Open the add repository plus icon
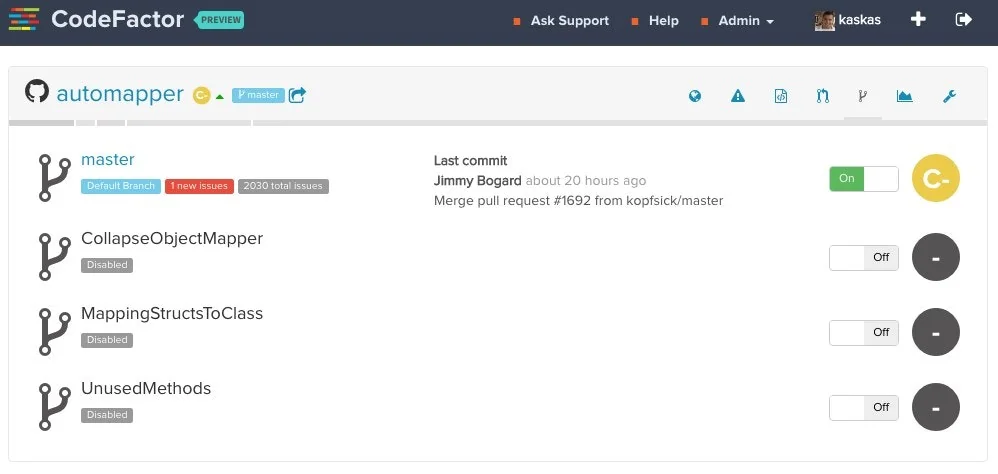This screenshot has height=474, width=998. [x=918, y=19]
